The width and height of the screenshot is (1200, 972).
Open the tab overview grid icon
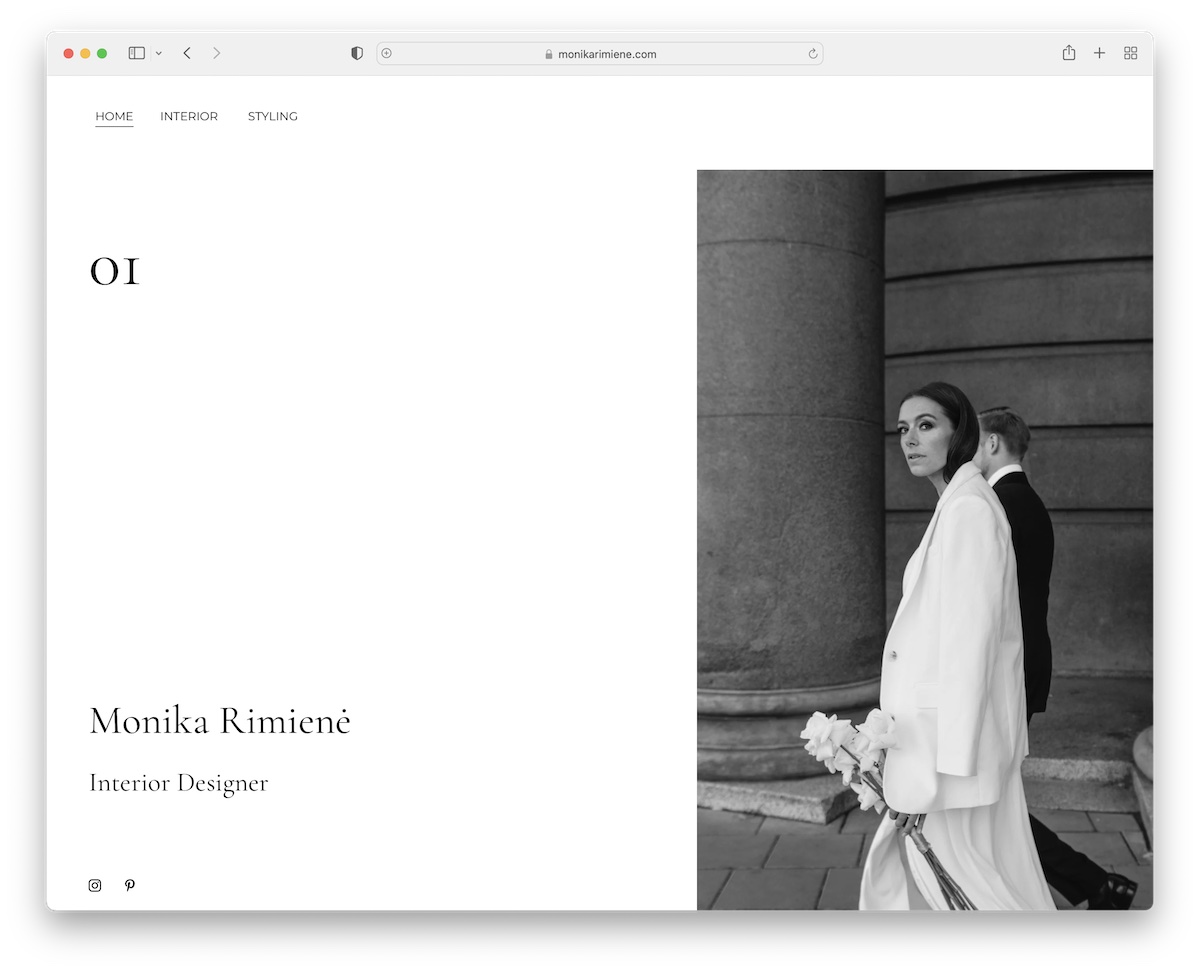coord(1131,53)
